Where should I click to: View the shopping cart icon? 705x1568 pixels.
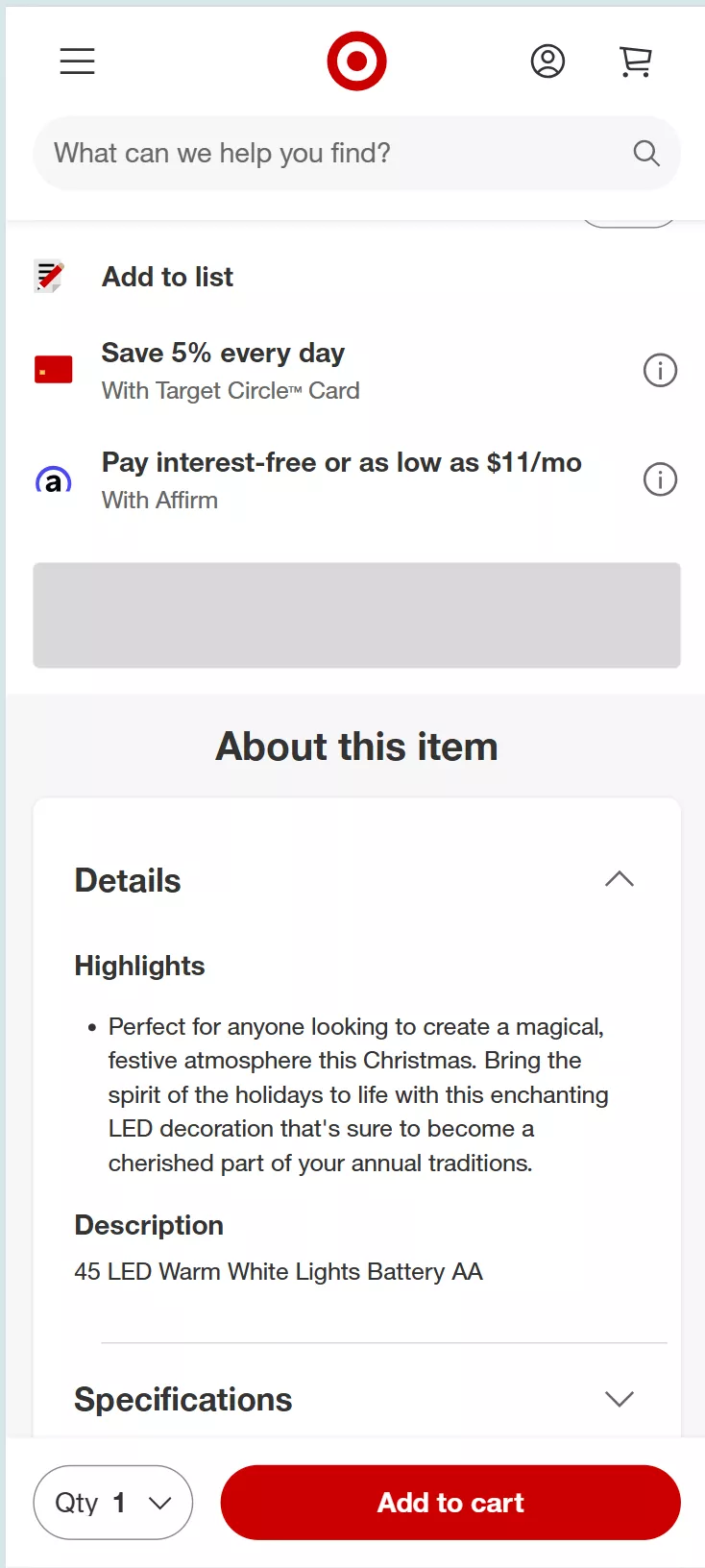(635, 61)
